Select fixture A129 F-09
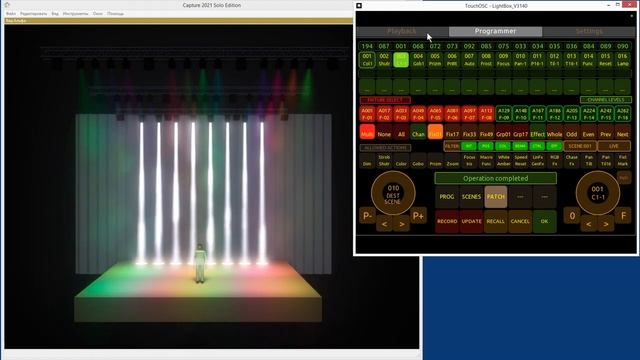640x360 pixels. (x=504, y=114)
